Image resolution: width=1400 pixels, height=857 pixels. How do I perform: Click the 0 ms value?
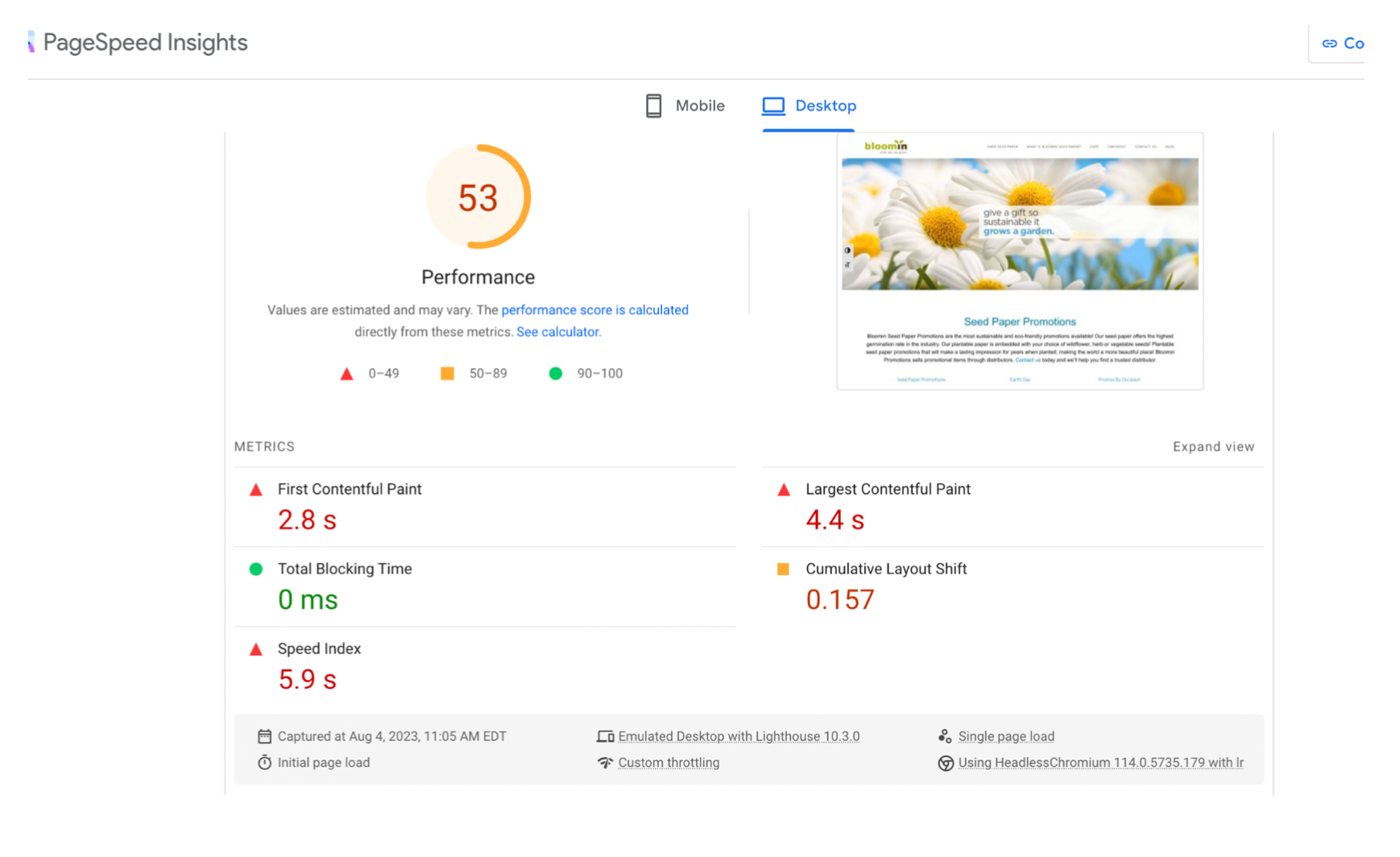pos(308,599)
